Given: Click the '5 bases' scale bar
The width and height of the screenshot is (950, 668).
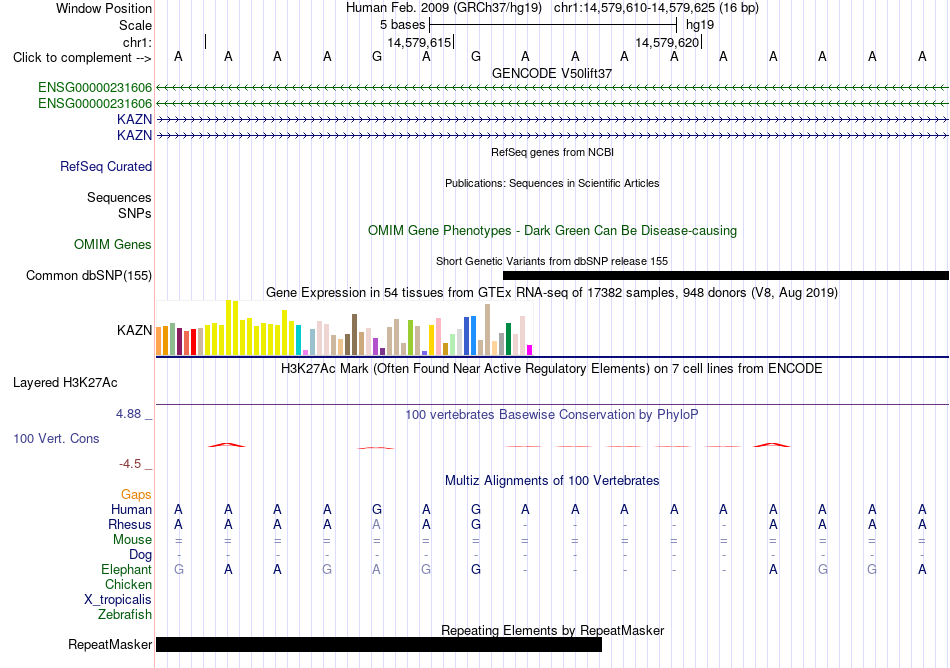Looking at the screenshot, I should 553,25.
